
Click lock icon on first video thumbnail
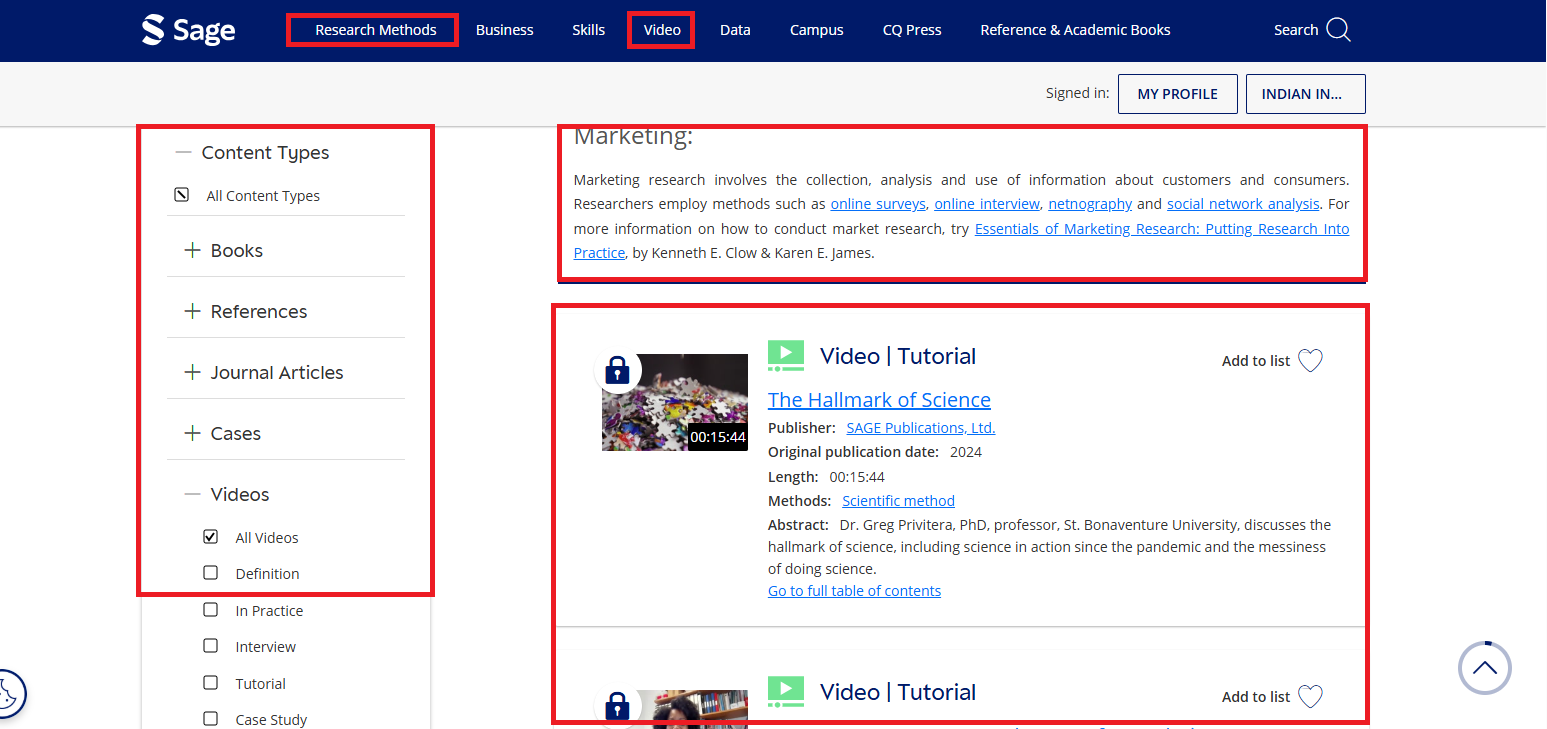pyautogui.click(x=617, y=371)
